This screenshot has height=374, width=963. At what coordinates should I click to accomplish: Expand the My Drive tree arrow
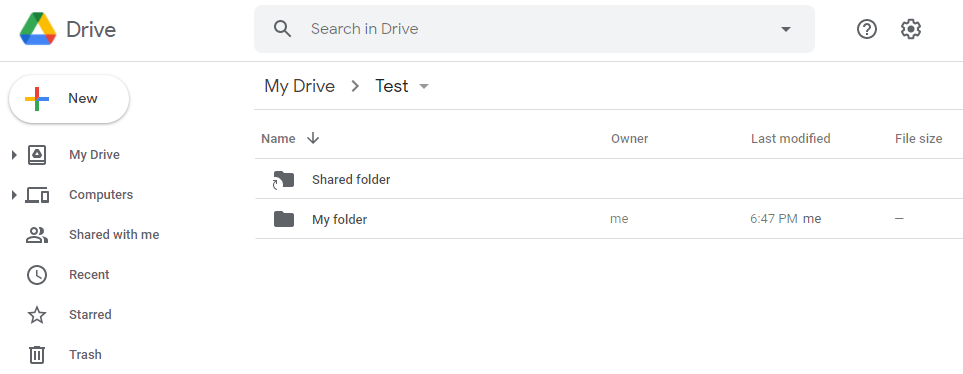[14, 155]
